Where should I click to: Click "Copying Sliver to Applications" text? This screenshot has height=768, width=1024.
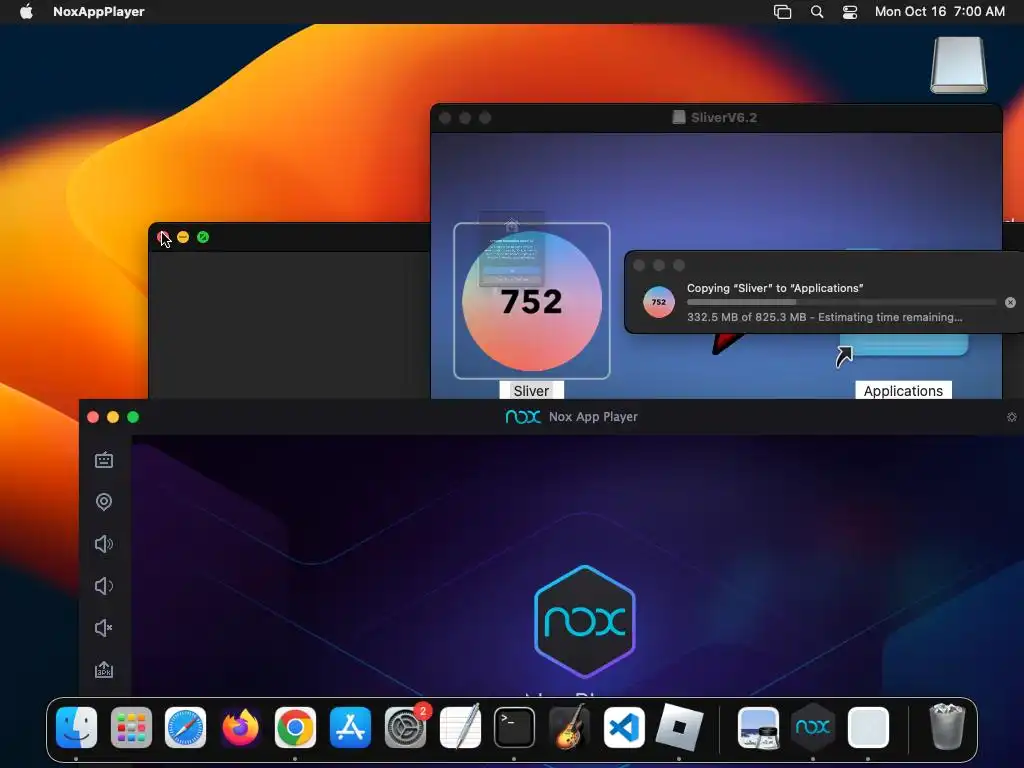pyautogui.click(x=775, y=288)
